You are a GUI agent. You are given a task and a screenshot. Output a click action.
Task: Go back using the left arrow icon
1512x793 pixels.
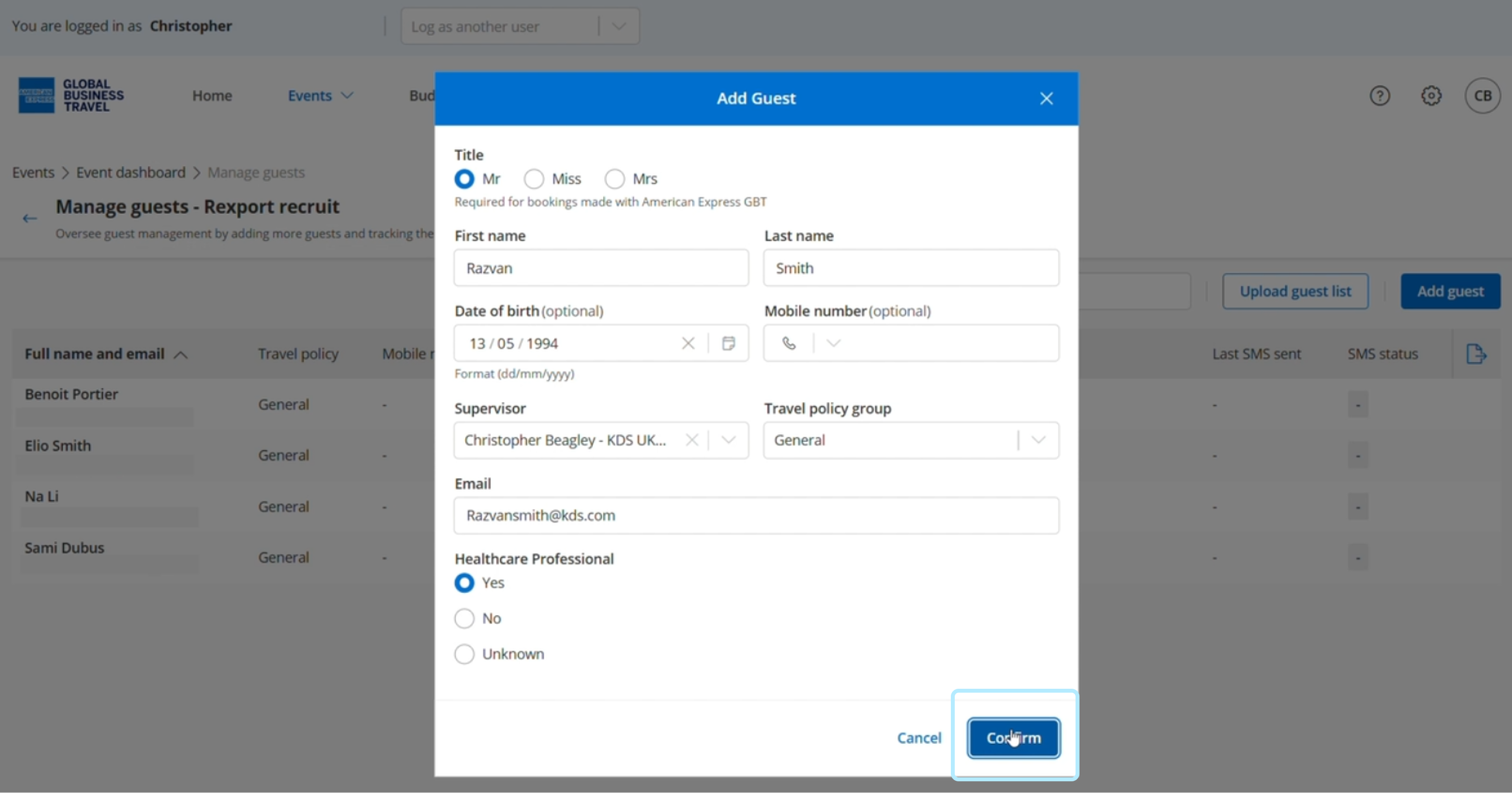[x=30, y=219]
